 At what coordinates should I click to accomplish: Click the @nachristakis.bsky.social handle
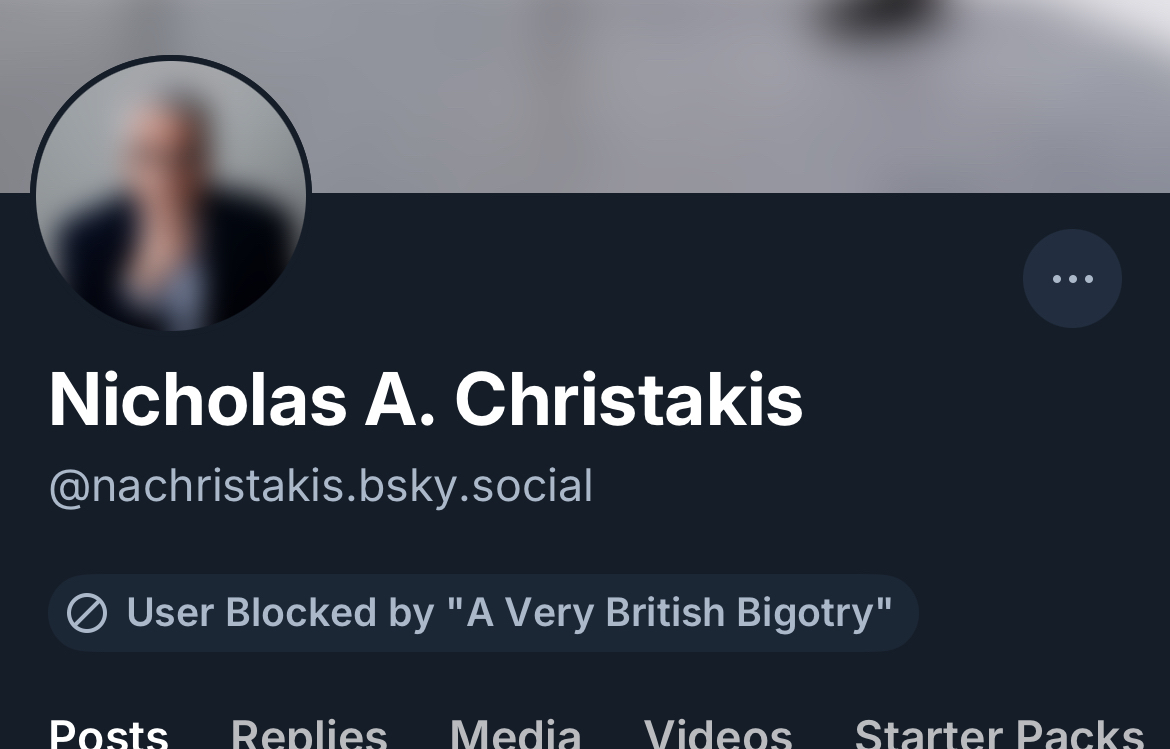tap(321, 486)
